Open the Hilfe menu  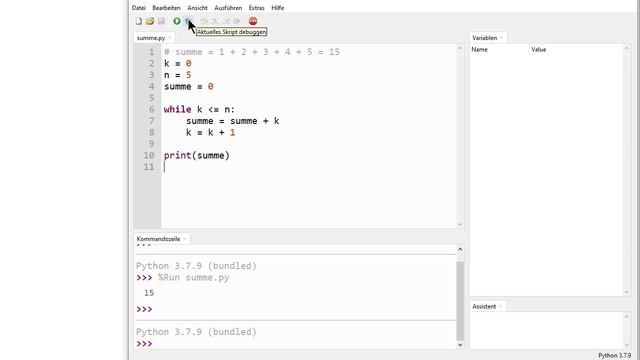278,8
